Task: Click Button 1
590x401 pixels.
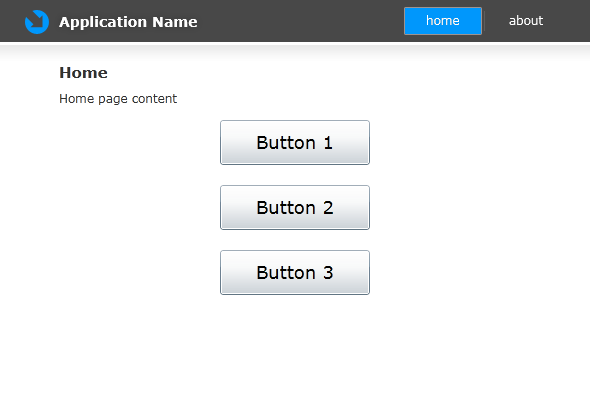Action: tap(295, 143)
